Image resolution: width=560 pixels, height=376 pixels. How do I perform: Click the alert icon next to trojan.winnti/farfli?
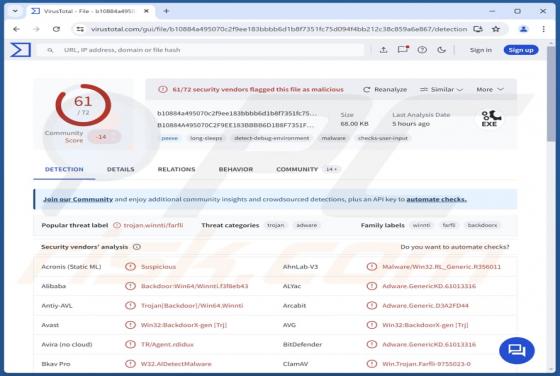(x=117, y=225)
